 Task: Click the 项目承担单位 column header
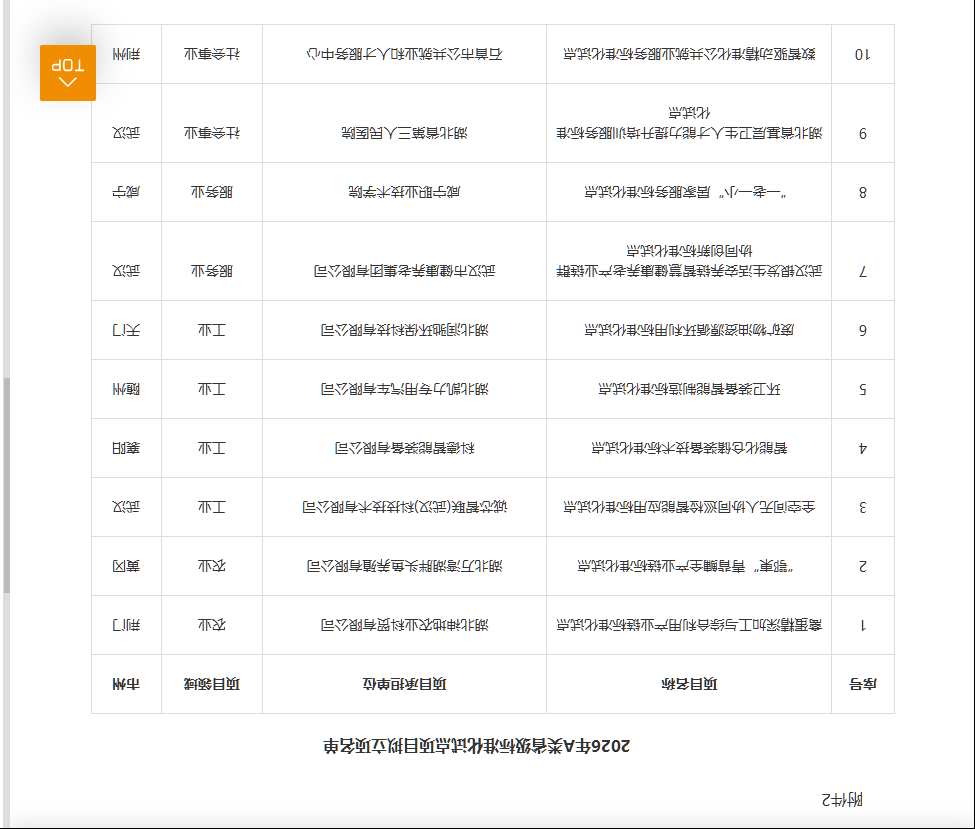pyautogui.click(x=404, y=684)
